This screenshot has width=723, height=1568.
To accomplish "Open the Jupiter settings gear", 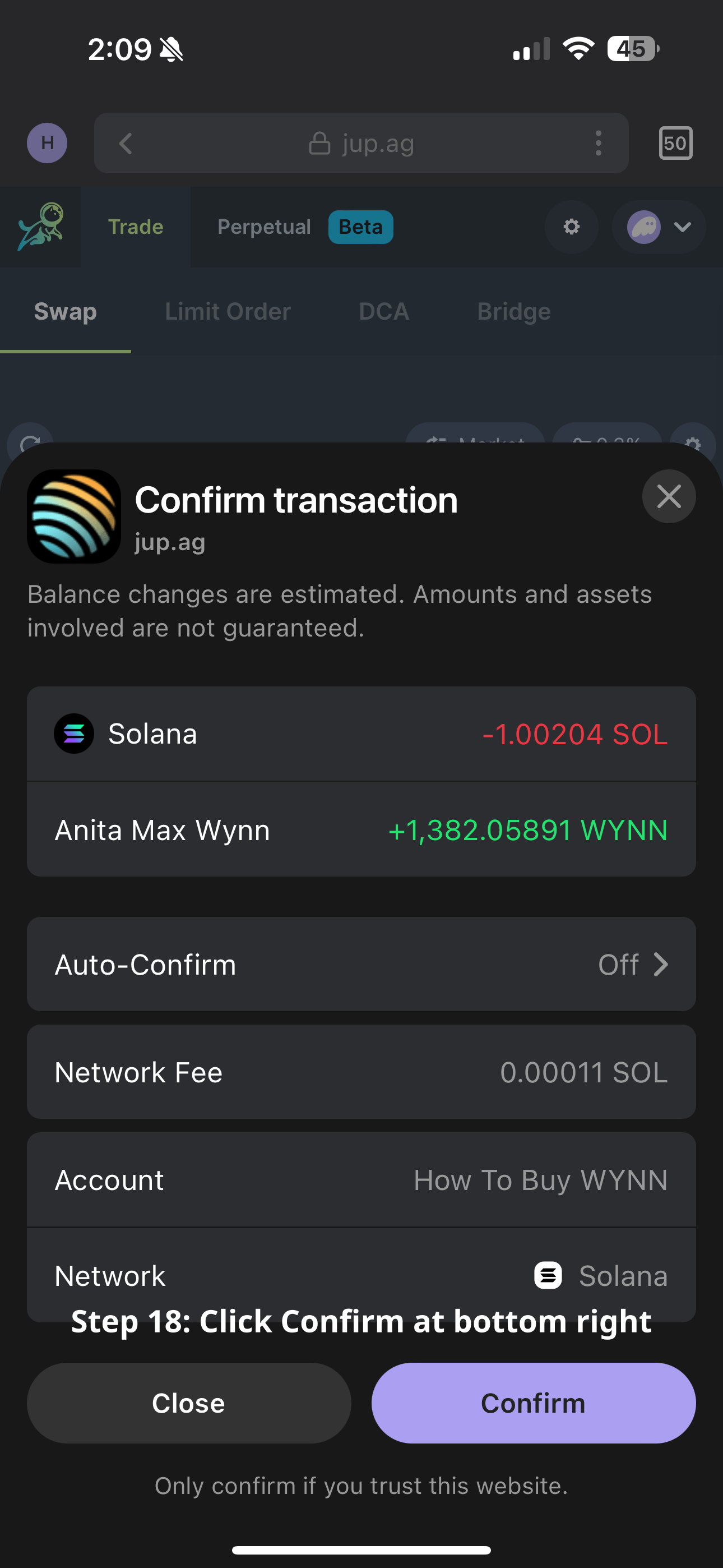I will (571, 227).
